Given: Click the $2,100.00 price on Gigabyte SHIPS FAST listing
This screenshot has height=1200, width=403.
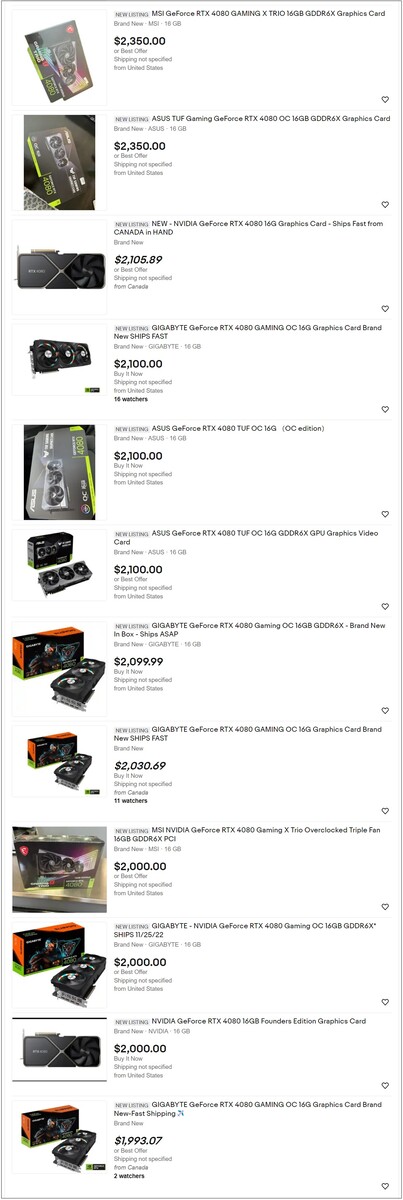Looking at the screenshot, I should [138, 364].
